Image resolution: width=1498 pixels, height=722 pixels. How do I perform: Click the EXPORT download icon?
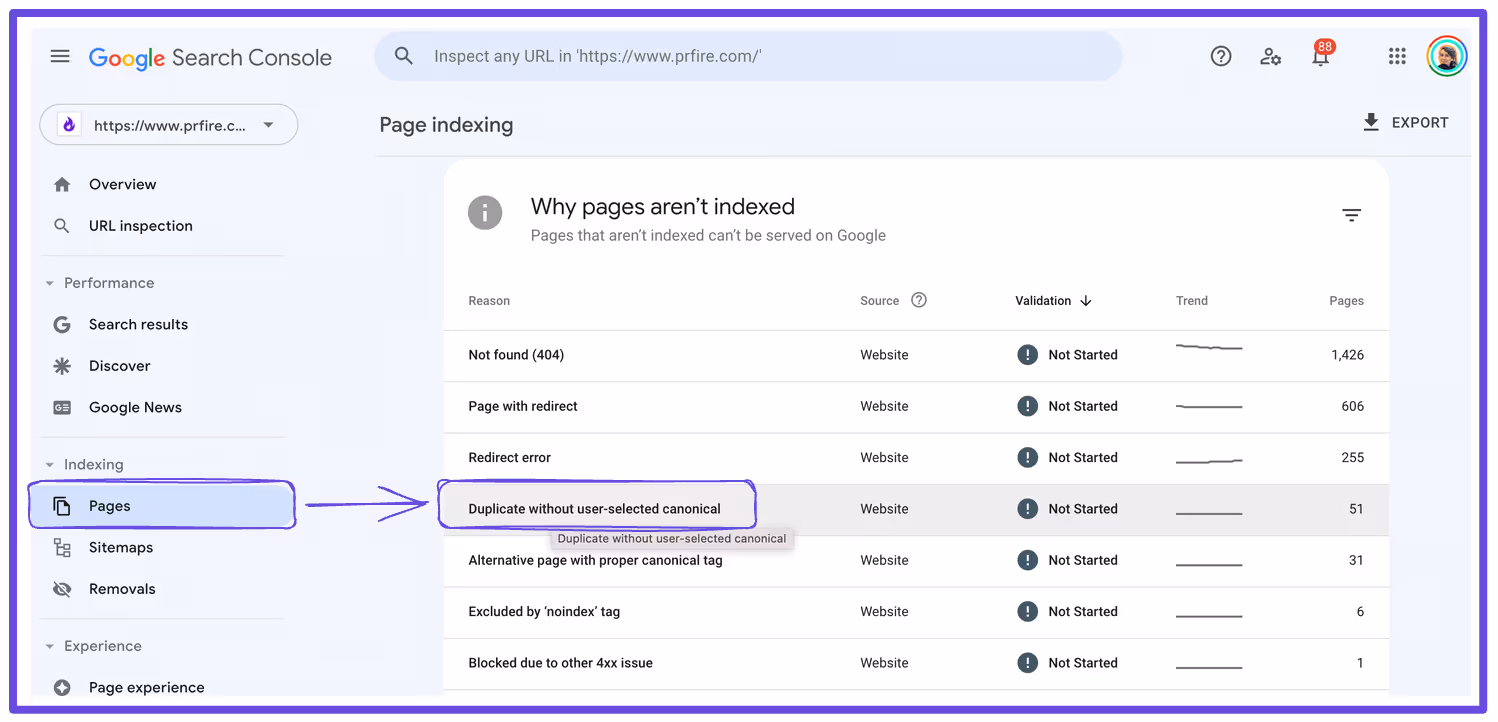(1371, 122)
